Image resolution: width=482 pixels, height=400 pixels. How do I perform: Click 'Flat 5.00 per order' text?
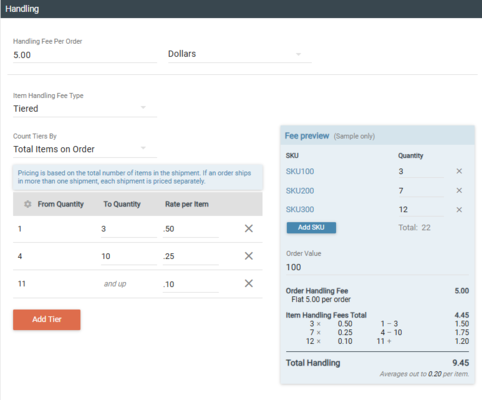tap(321, 299)
